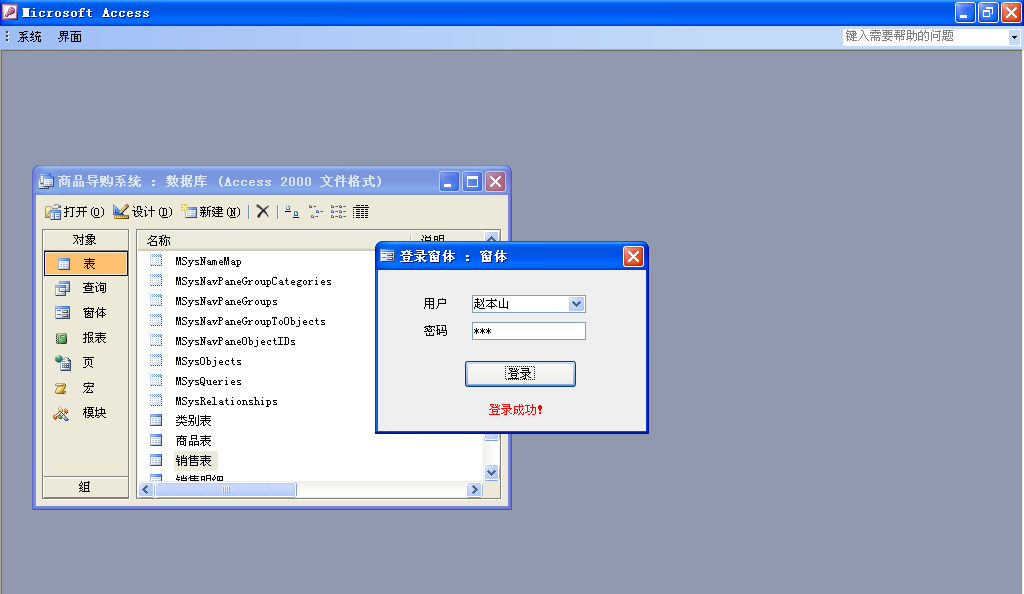Click the horizontal scrollbar thumb in database window
The width and height of the screenshot is (1024, 594).
(225, 490)
